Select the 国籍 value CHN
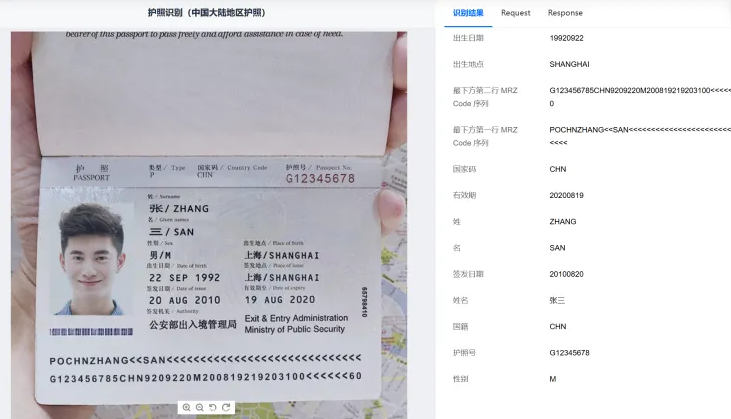 pyautogui.click(x=558, y=326)
